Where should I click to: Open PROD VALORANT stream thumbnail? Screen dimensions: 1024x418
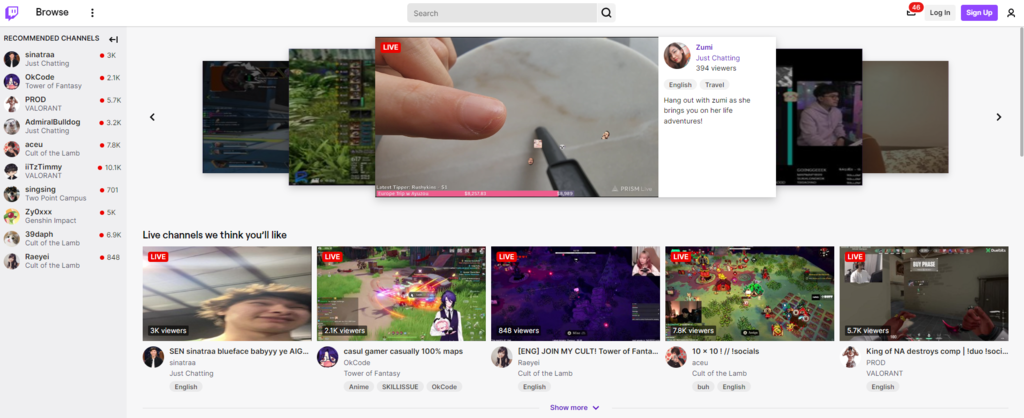pyautogui.click(x=924, y=293)
